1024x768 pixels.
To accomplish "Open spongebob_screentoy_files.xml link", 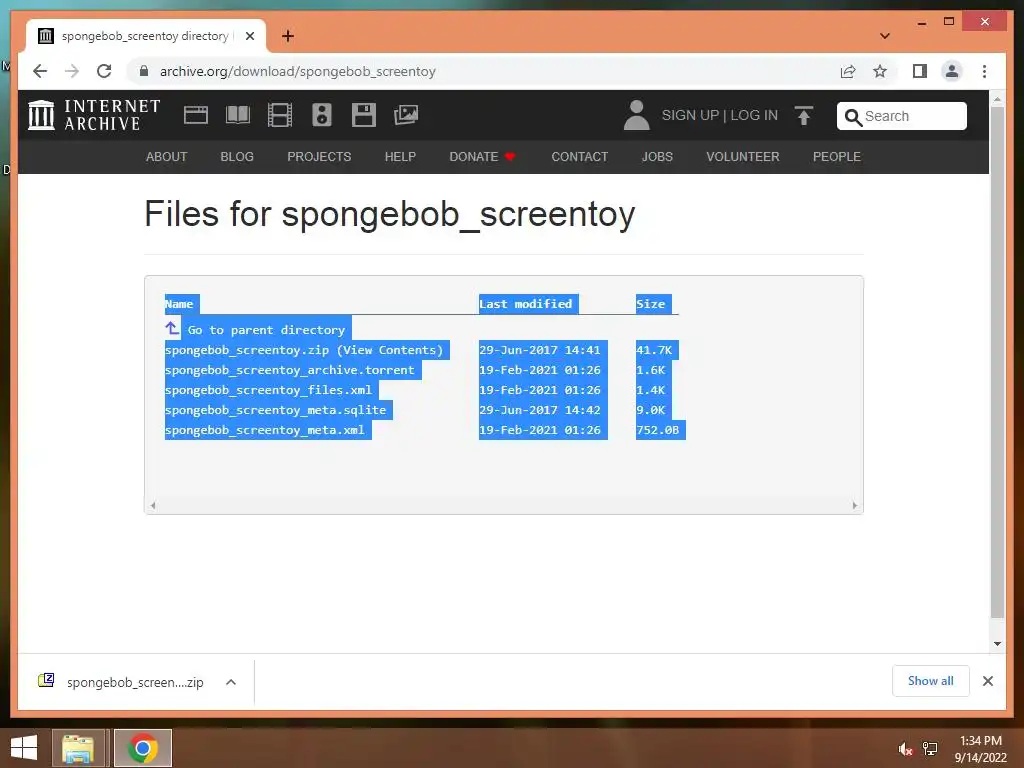I will pos(268,390).
